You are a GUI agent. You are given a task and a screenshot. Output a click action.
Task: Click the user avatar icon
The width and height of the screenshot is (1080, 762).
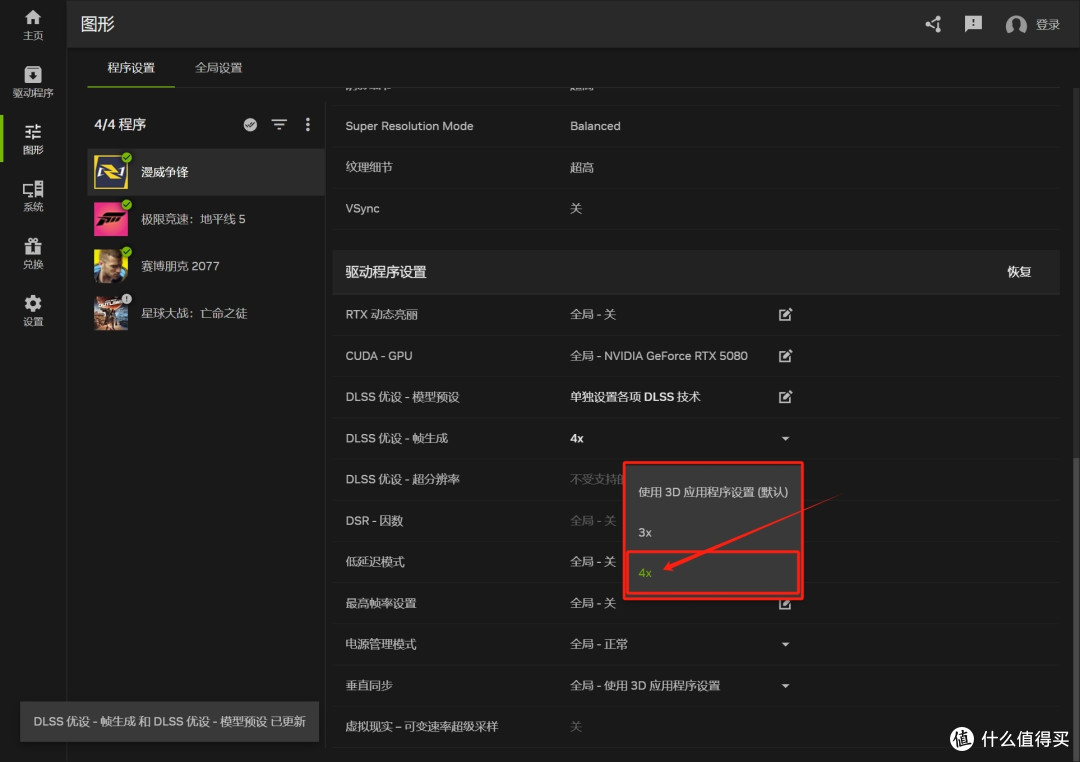[x=1016, y=25]
